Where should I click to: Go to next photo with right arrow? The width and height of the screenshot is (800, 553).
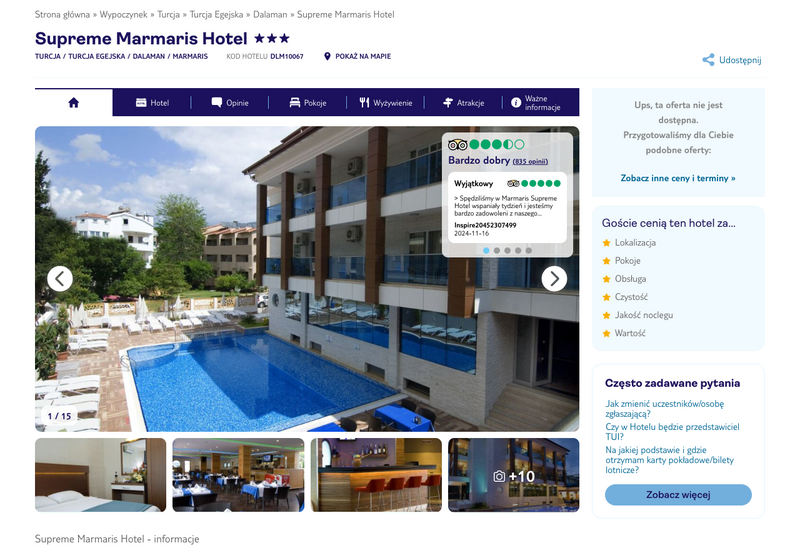click(554, 279)
